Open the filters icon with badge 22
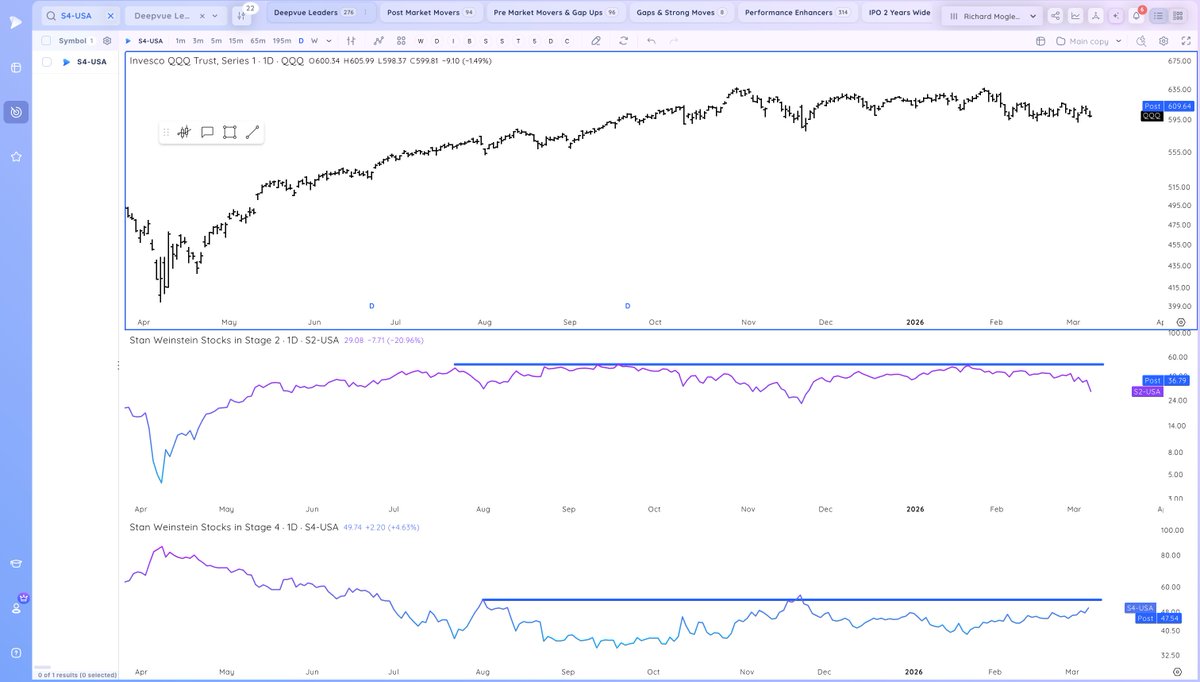This screenshot has width=1200, height=682. coord(243,15)
